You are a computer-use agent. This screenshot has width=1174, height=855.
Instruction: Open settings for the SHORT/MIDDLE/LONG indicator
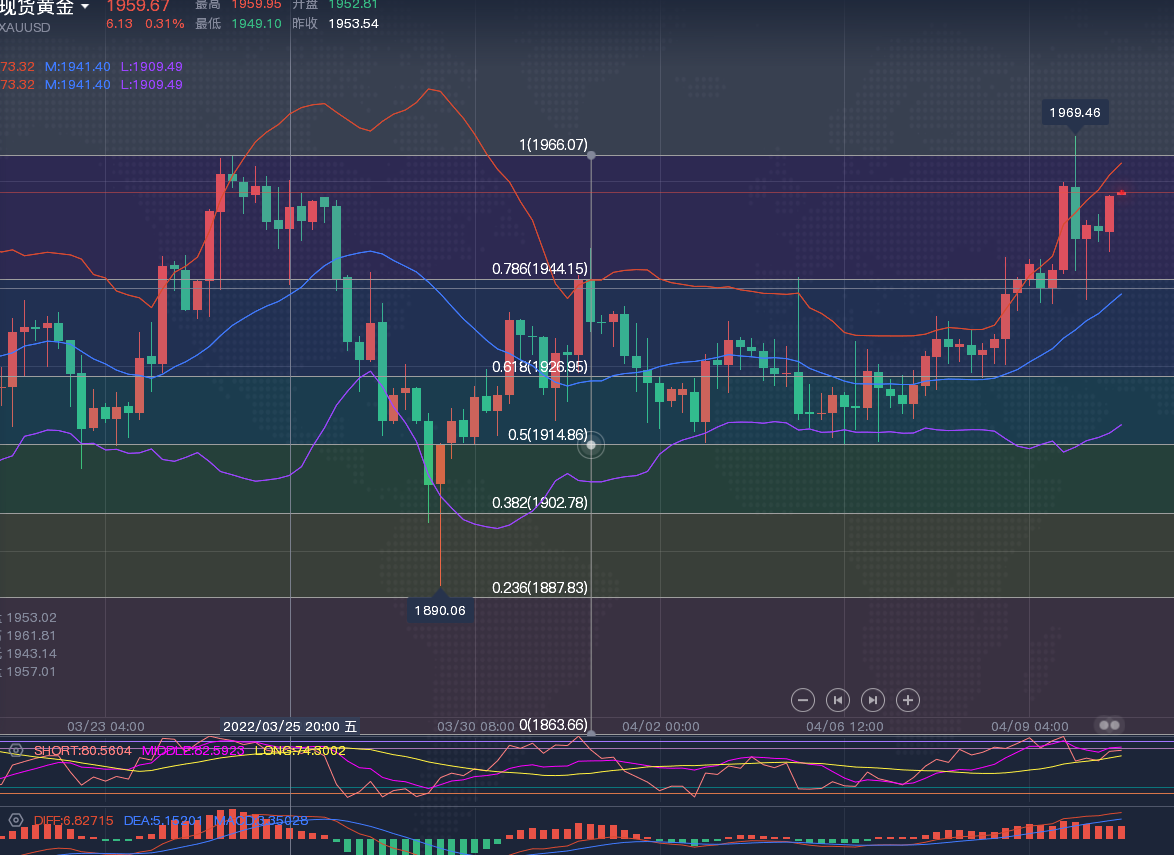pos(16,750)
